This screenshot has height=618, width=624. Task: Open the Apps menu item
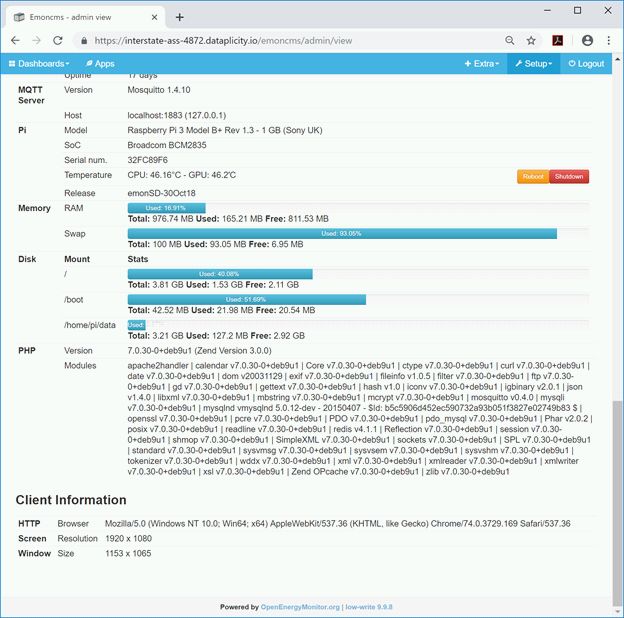pos(100,64)
